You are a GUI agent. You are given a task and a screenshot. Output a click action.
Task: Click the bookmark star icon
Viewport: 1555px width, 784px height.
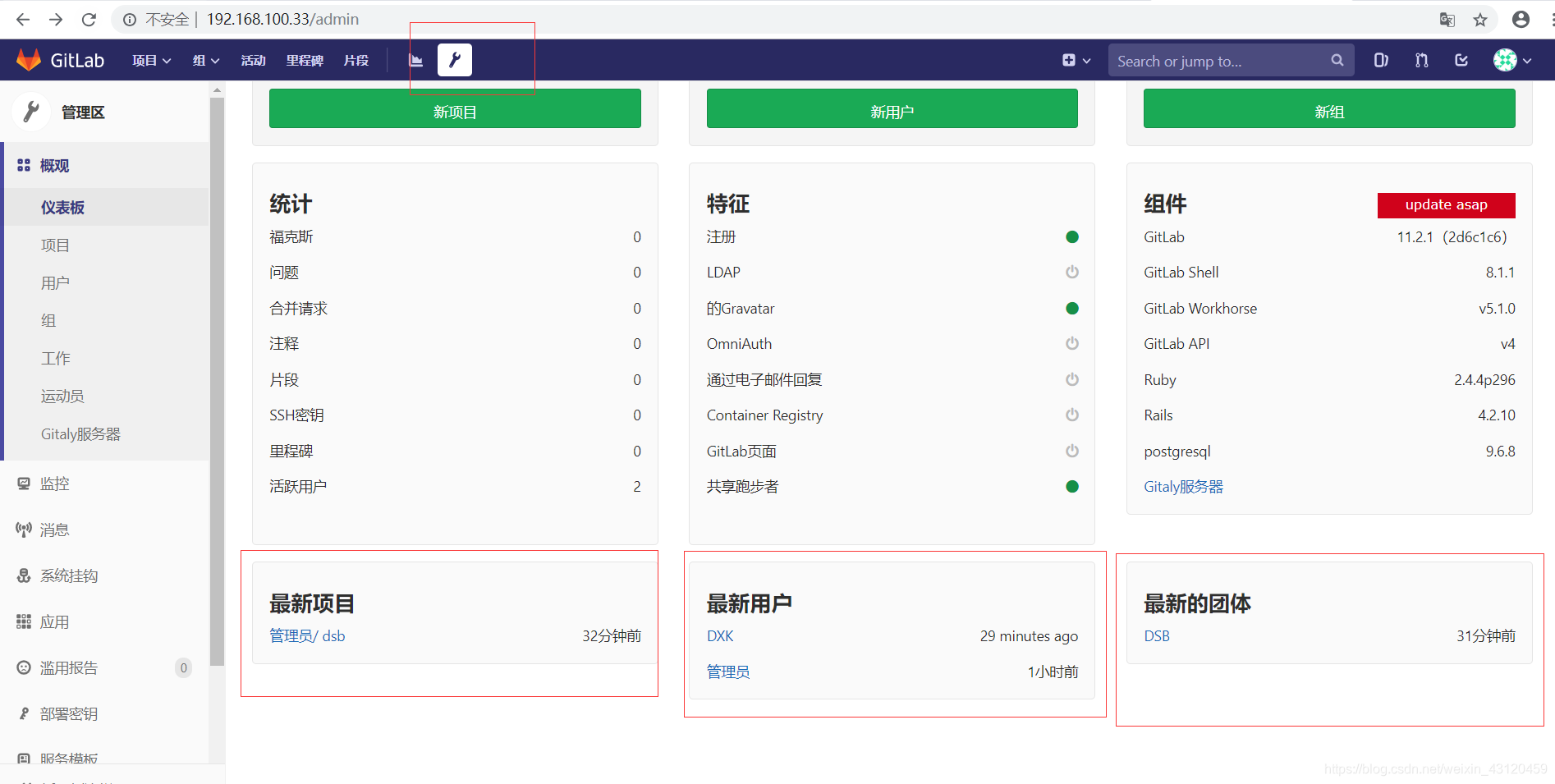pyautogui.click(x=1480, y=20)
